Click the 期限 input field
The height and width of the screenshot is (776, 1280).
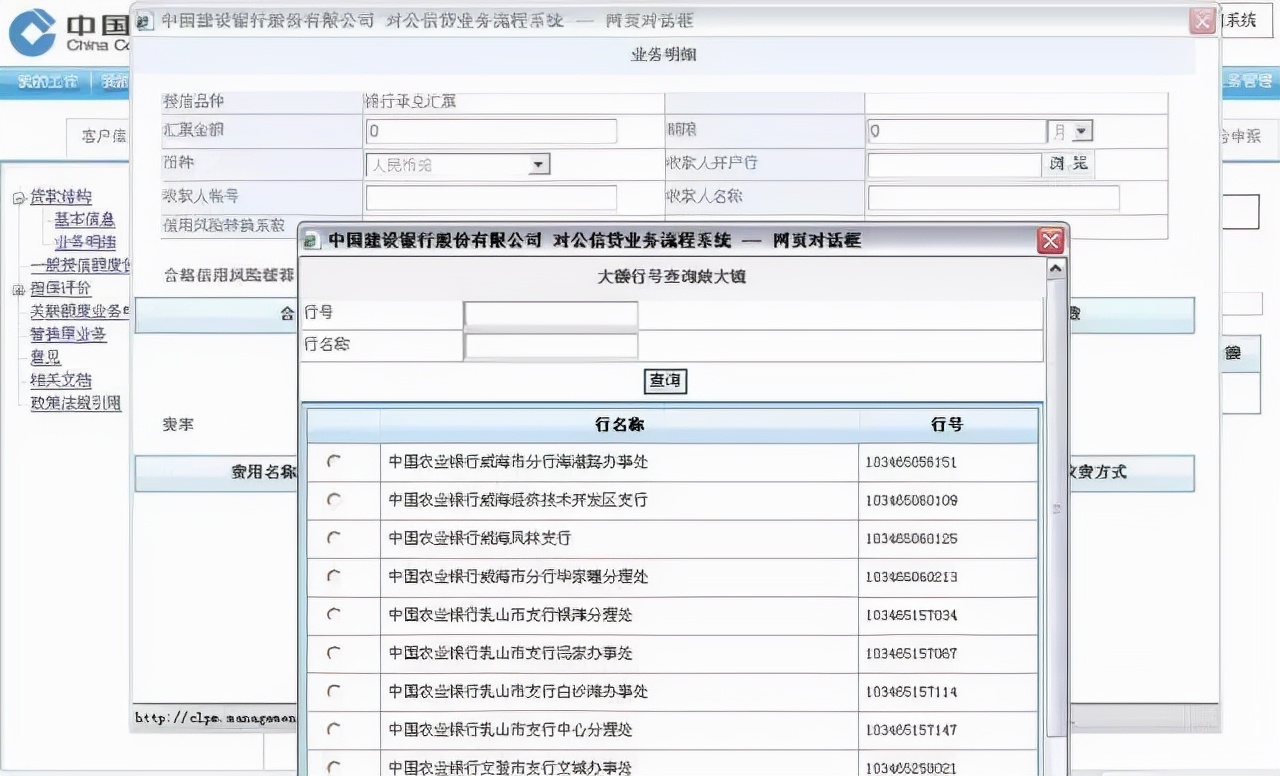957,131
